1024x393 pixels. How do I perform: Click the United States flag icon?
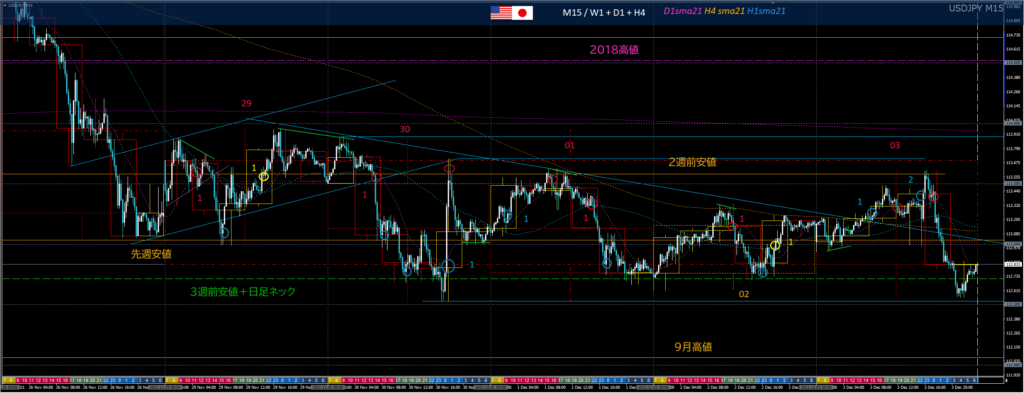[x=501, y=13]
